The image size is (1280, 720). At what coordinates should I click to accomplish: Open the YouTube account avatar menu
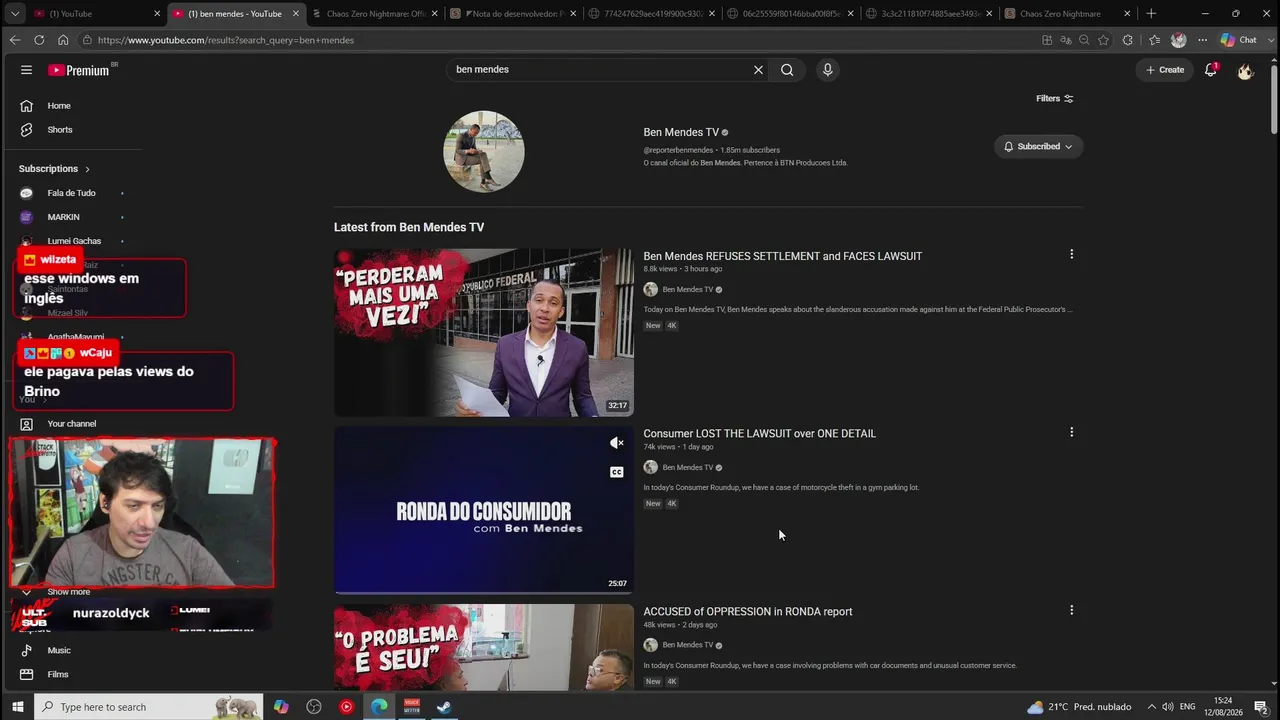[x=1245, y=70]
